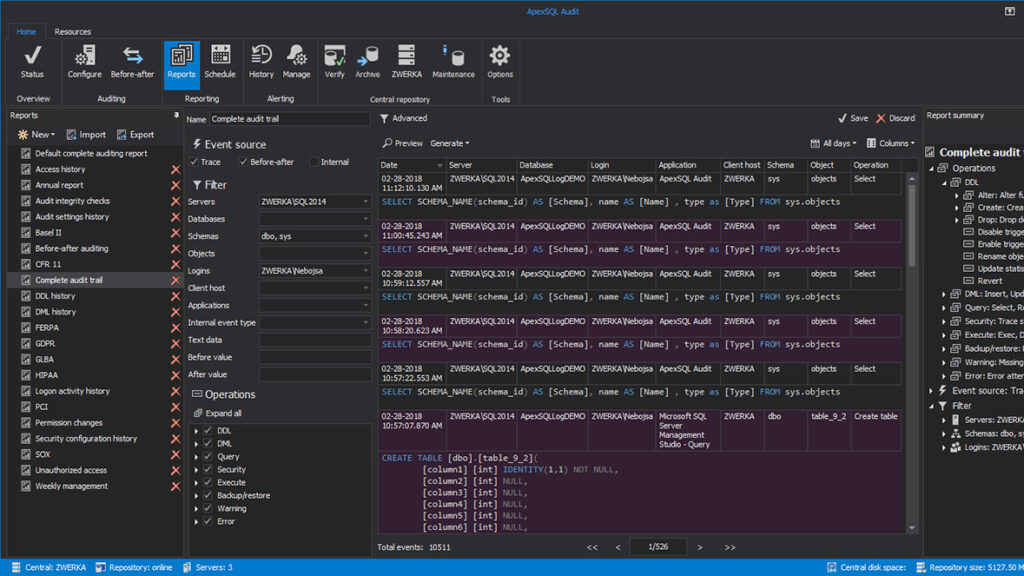The height and width of the screenshot is (576, 1024).
Task: Select the Home ribbon tab
Action: 26,31
